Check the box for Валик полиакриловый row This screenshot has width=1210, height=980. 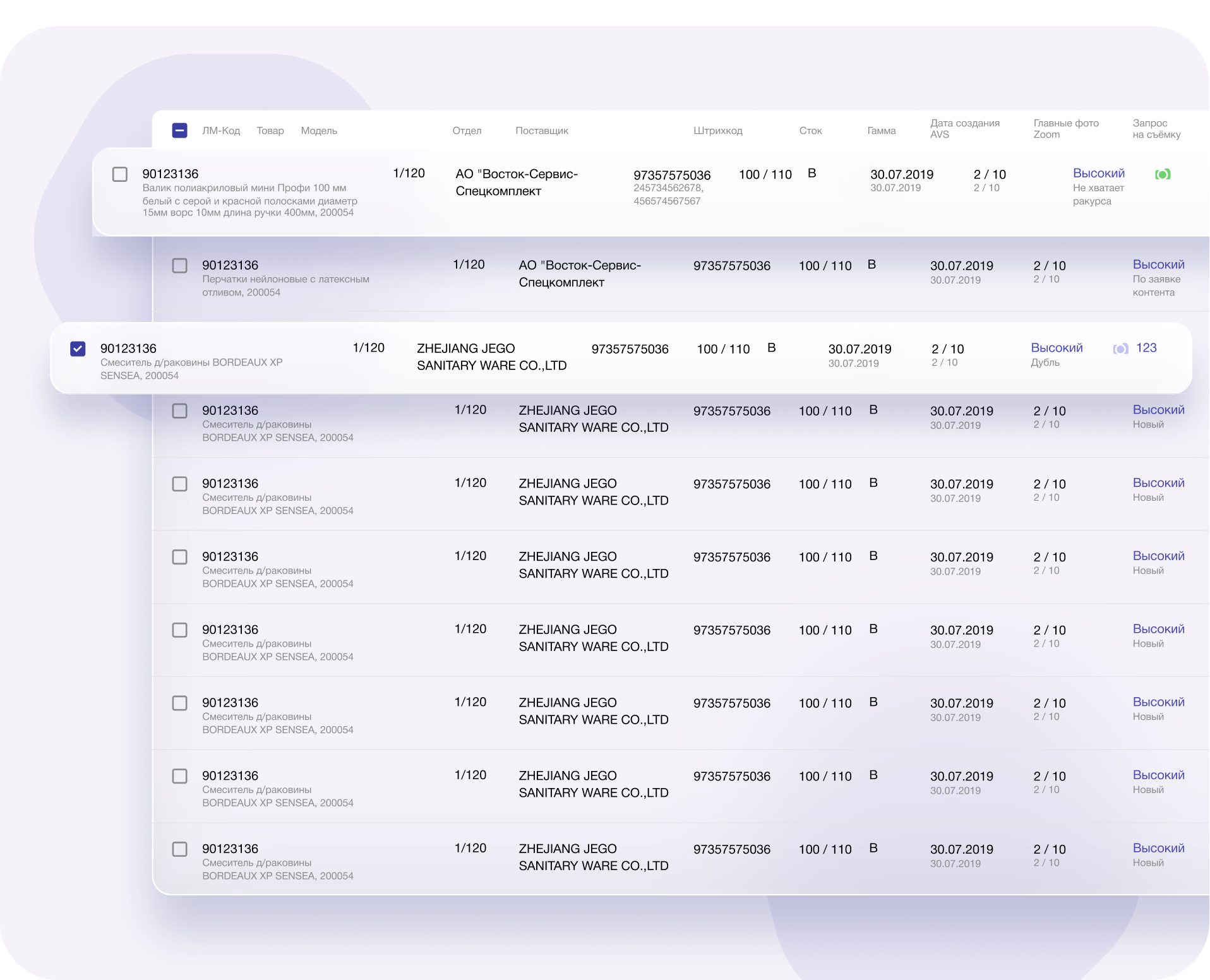[x=120, y=174]
